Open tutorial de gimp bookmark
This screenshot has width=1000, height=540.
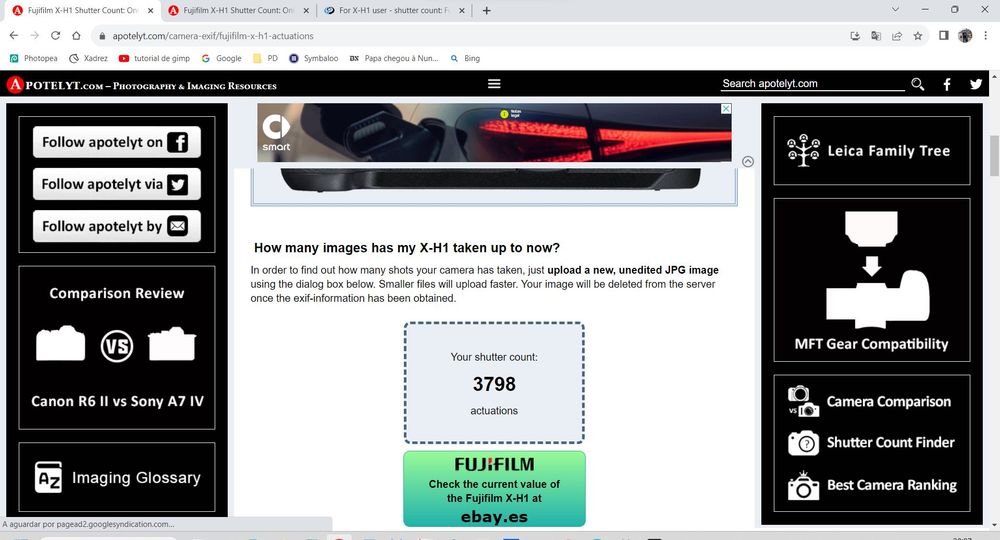coord(154,58)
